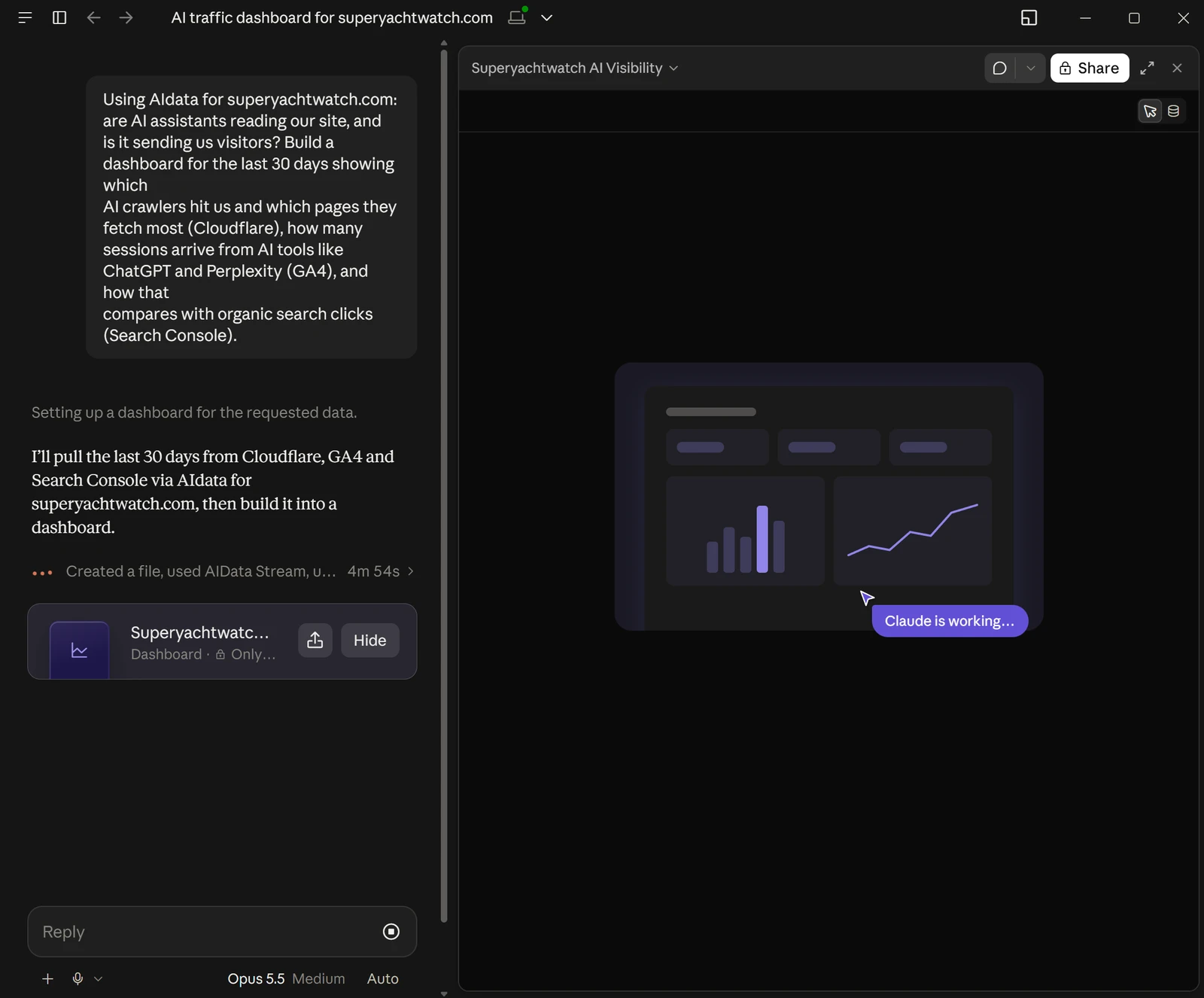Toggle the sidebar panel icon
Image resolution: width=1204 pixels, height=998 pixels.
click(x=59, y=17)
